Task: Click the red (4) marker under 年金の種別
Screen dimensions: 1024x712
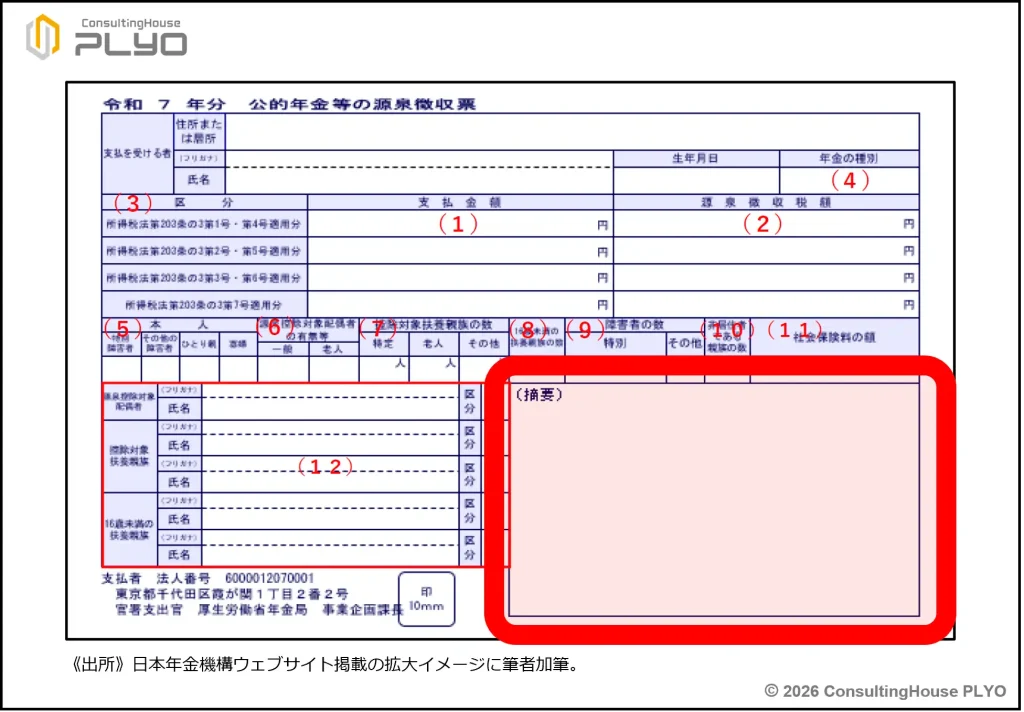Action: pyautogui.click(x=850, y=181)
